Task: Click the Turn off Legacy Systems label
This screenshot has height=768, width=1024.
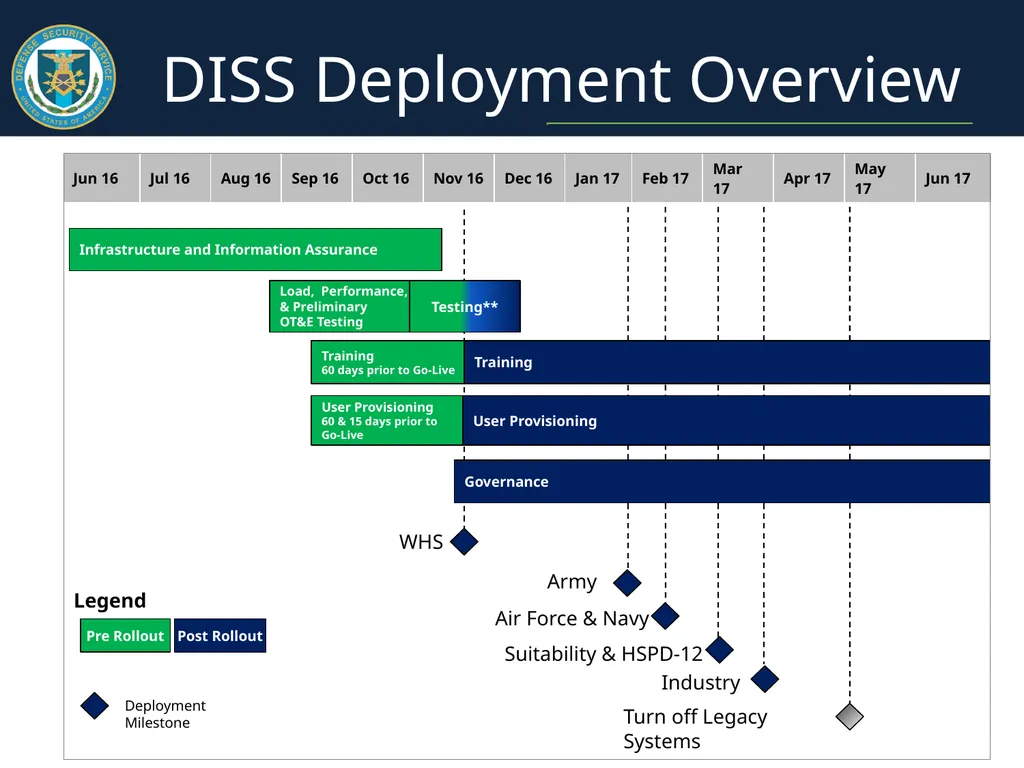Action: [x=695, y=729]
